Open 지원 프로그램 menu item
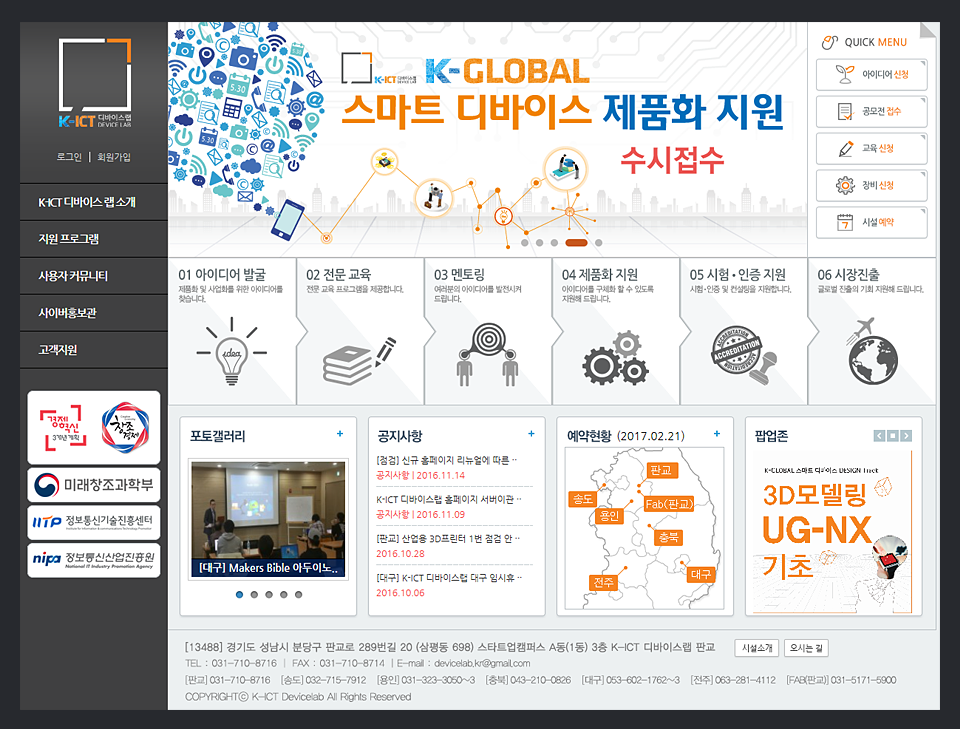The height and width of the screenshot is (729, 960). 94,239
